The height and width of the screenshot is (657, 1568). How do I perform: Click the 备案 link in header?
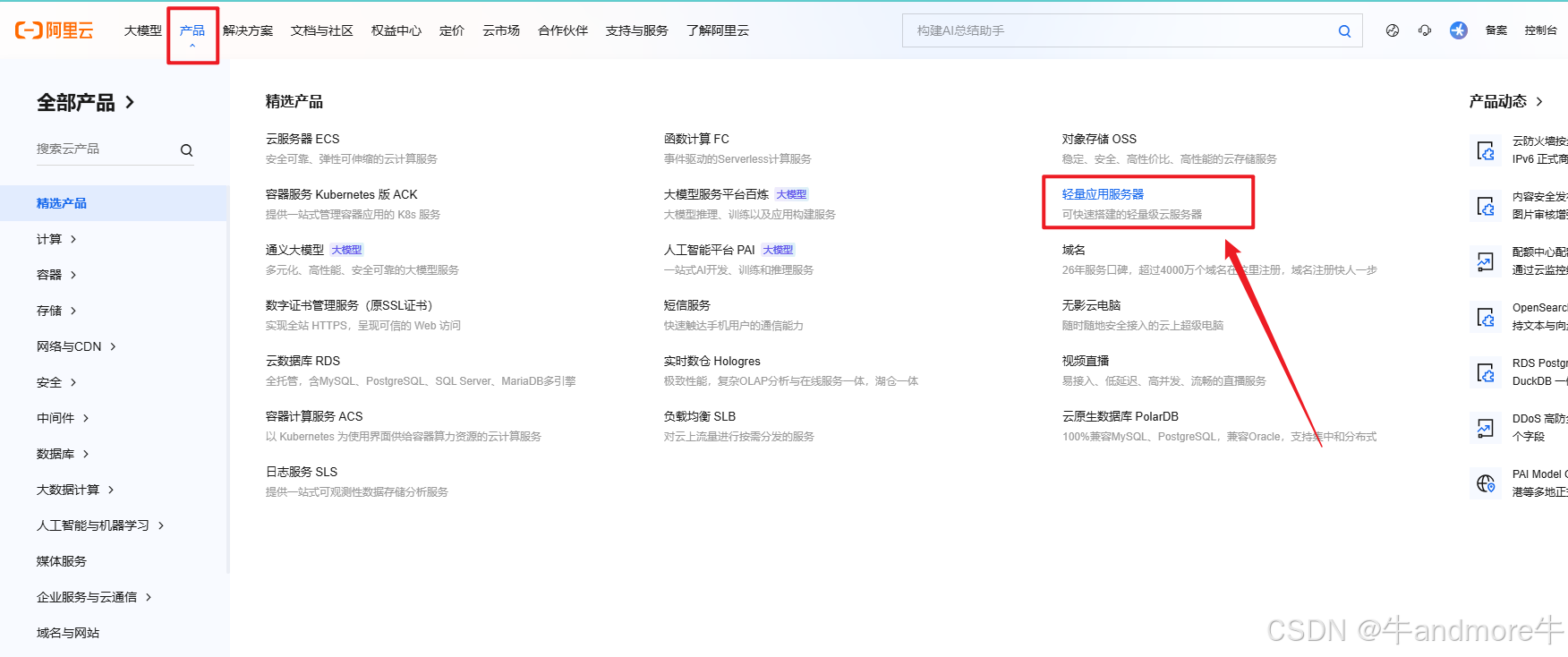(1496, 30)
